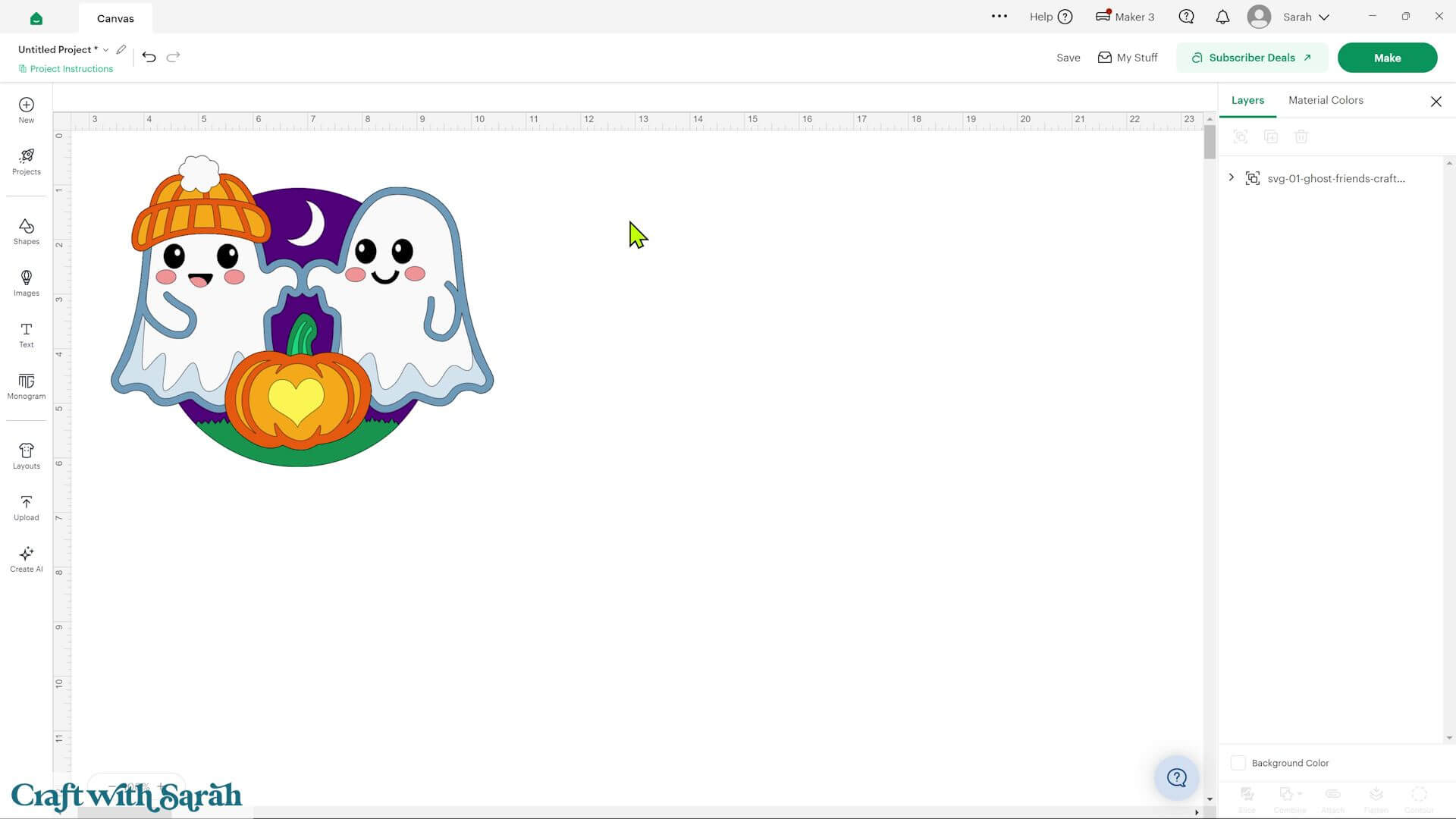Click the green Make button
Image resolution: width=1456 pixels, height=819 pixels.
click(x=1387, y=58)
